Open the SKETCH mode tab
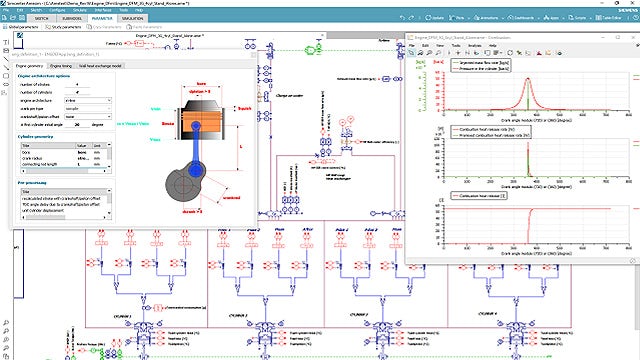 pos(41,18)
